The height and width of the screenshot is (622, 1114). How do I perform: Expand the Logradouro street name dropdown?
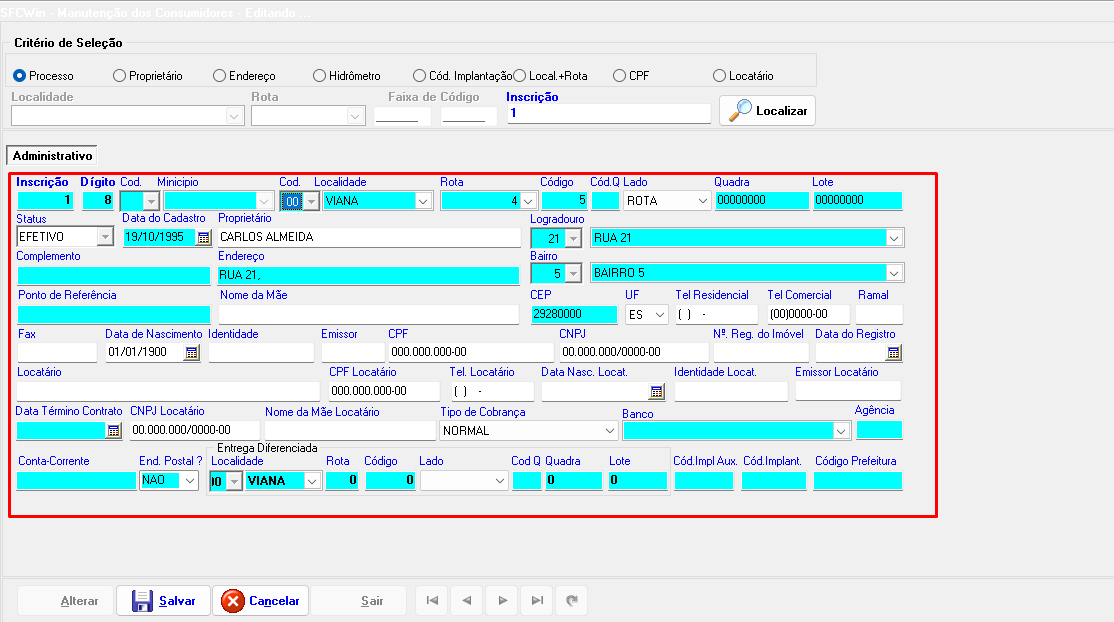pos(894,237)
